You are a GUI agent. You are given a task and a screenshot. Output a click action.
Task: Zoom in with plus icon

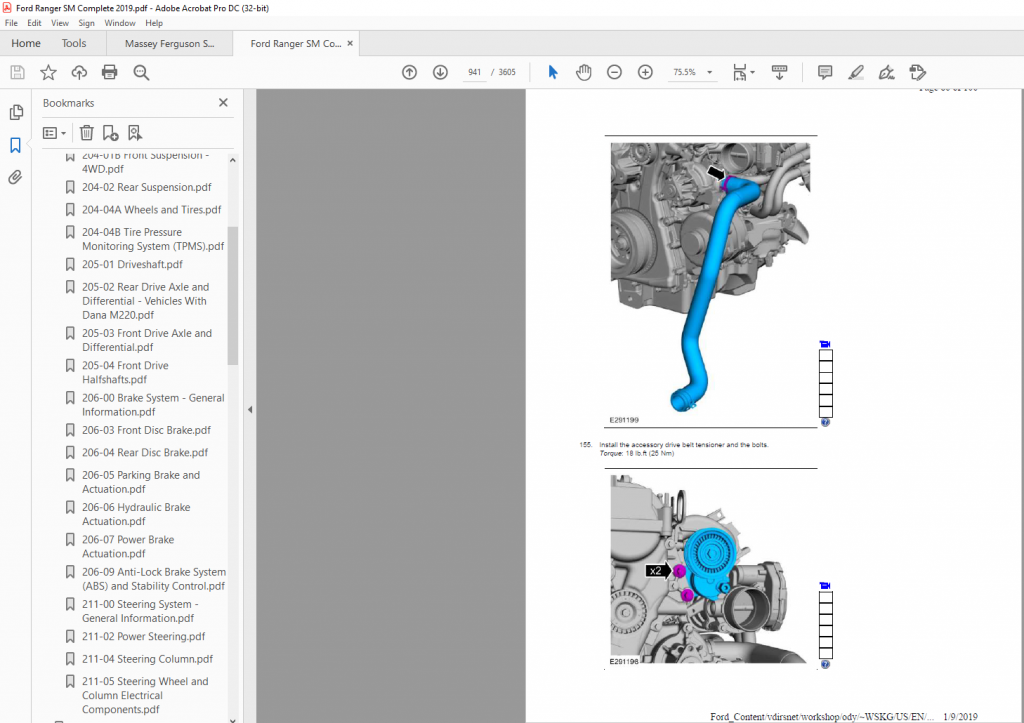tap(645, 72)
